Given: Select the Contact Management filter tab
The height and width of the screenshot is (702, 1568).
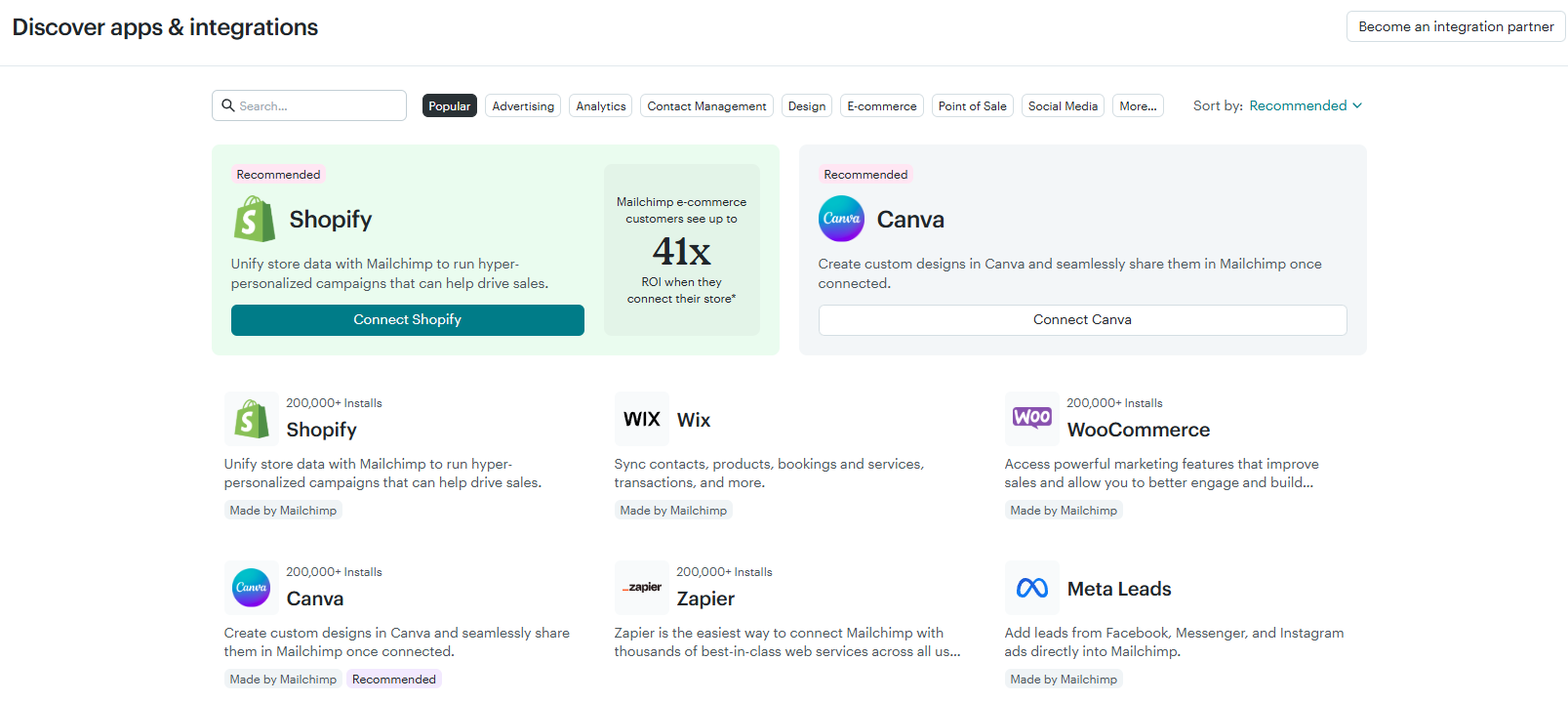Looking at the screenshot, I should (707, 105).
